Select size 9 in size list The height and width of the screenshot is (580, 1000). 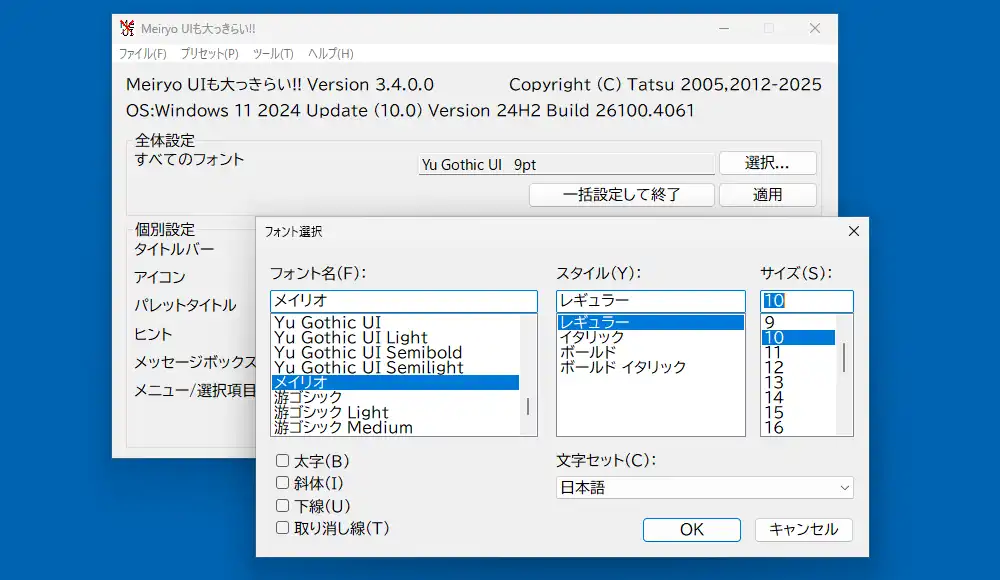798,322
